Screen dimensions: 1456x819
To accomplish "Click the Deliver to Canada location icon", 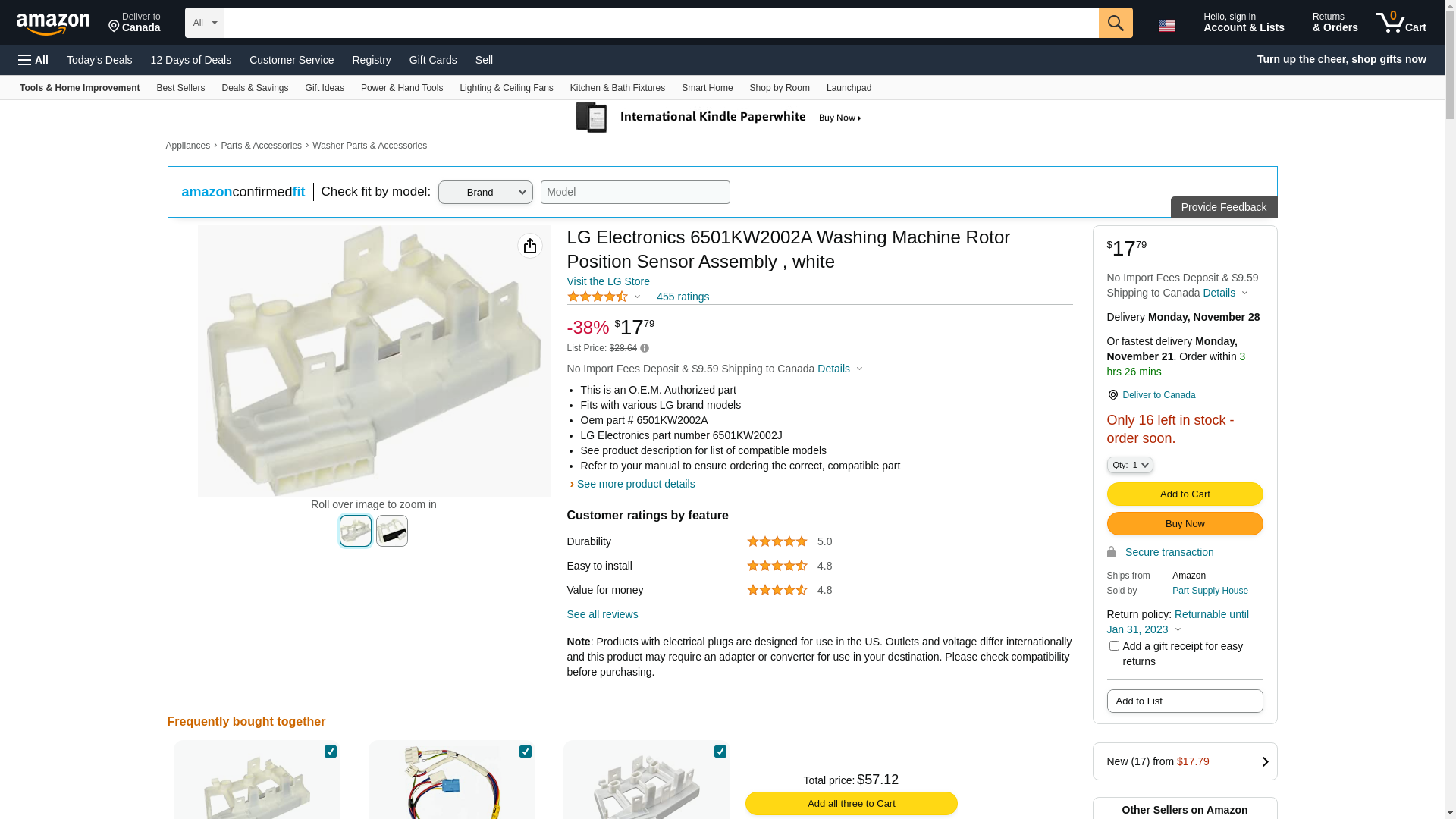I will (x=1112, y=395).
